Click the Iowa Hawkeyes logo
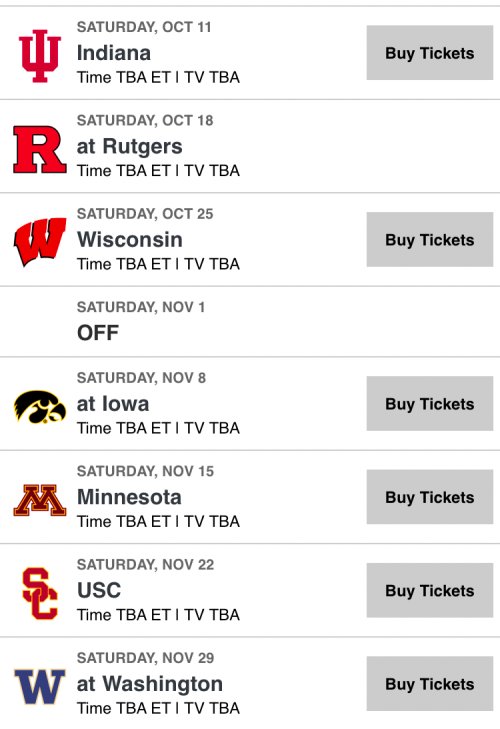Viewport: 500px width, 729px height. (x=40, y=406)
